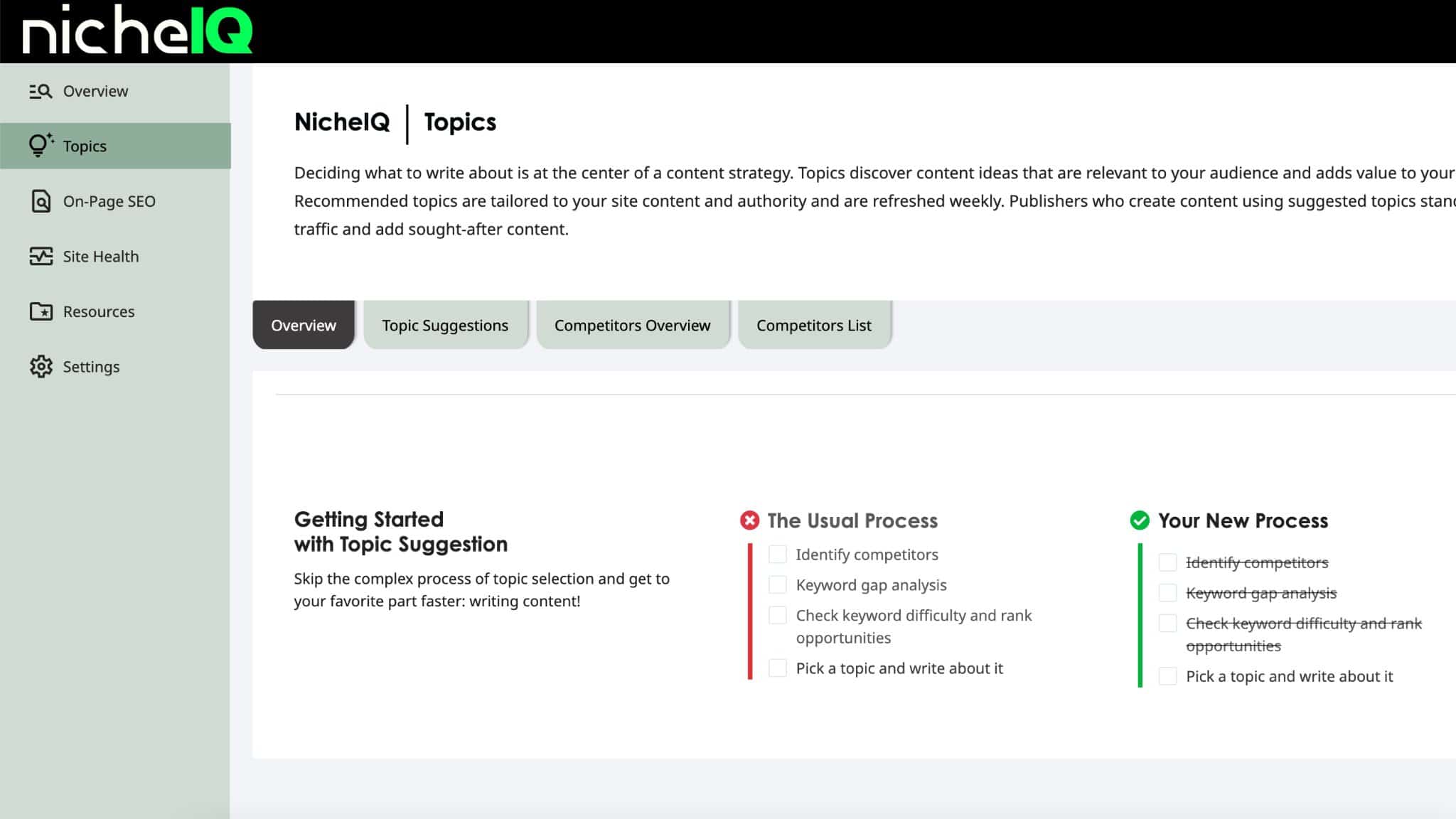1456x819 pixels.
Task: Switch to the Topic Suggestions tab
Action: (x=445, y=325)
